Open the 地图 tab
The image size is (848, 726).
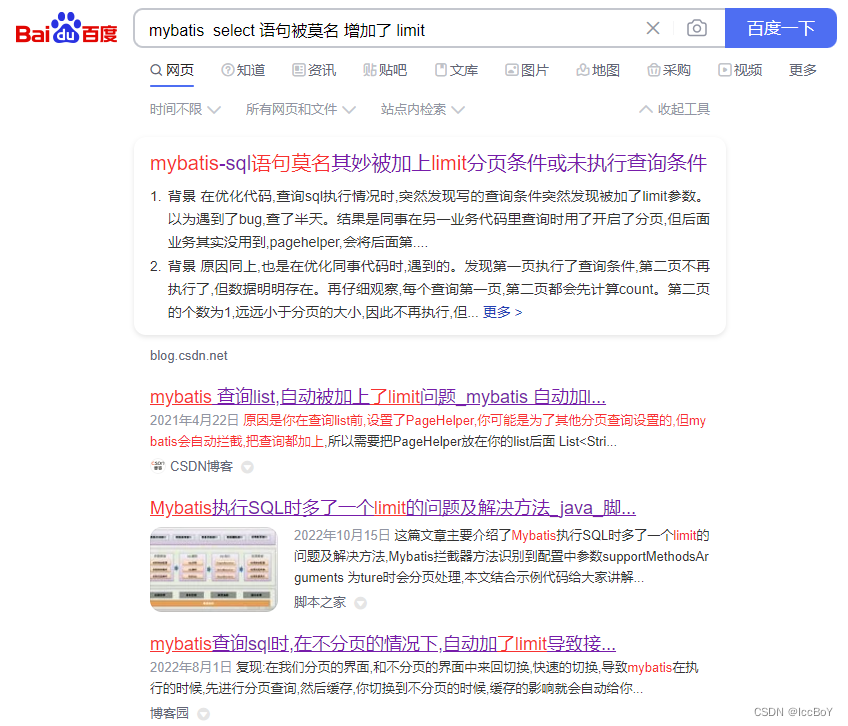(x=598, y=70)
